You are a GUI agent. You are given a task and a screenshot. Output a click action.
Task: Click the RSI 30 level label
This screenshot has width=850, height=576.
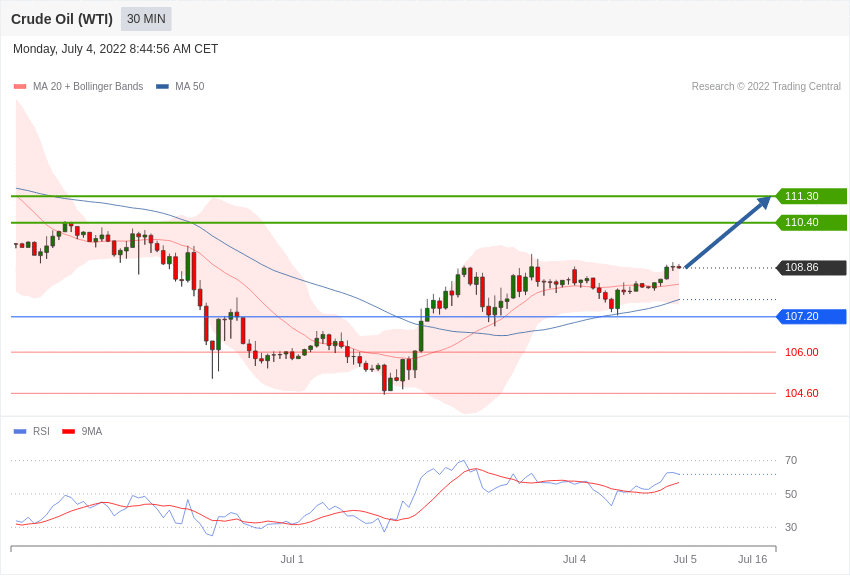(x=791, y=527)
